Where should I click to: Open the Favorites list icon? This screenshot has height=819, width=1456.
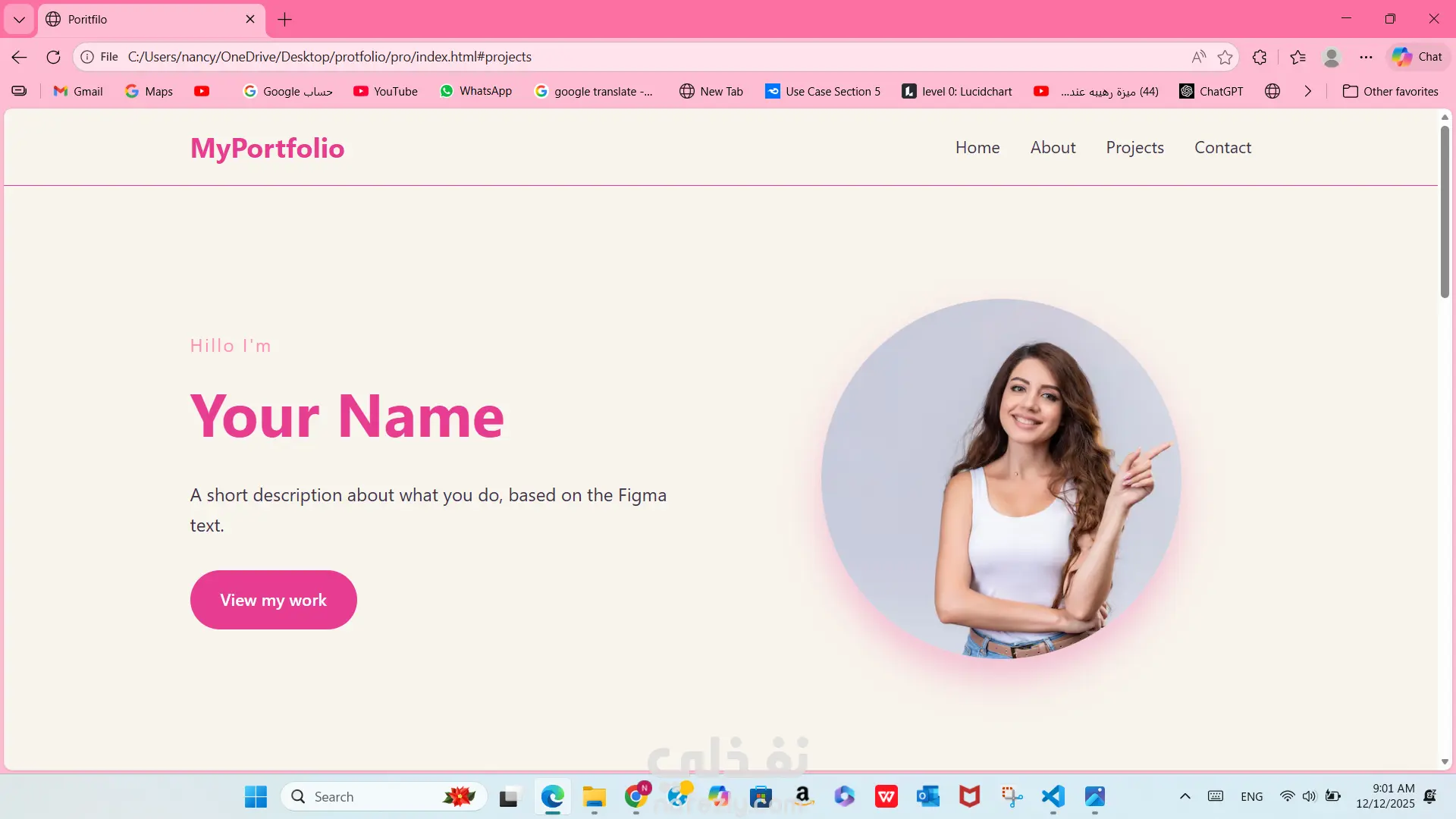(1298, 57)
